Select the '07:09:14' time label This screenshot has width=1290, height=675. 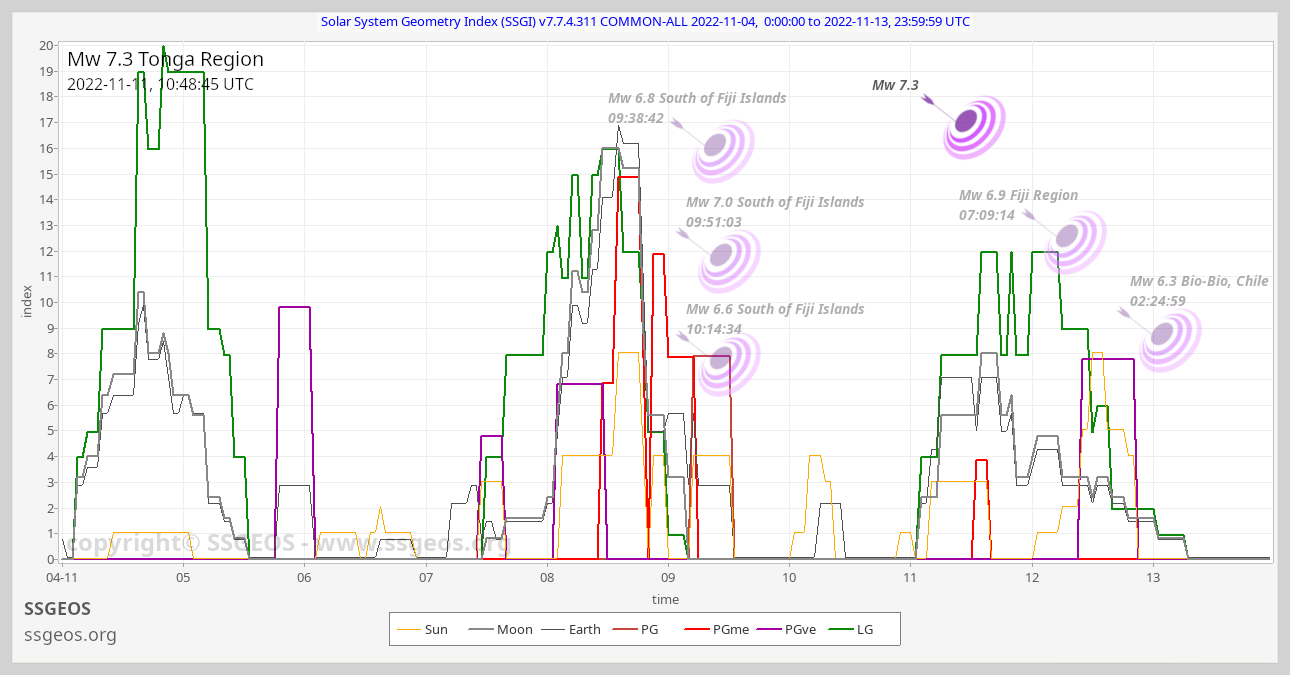pos(987,215)
